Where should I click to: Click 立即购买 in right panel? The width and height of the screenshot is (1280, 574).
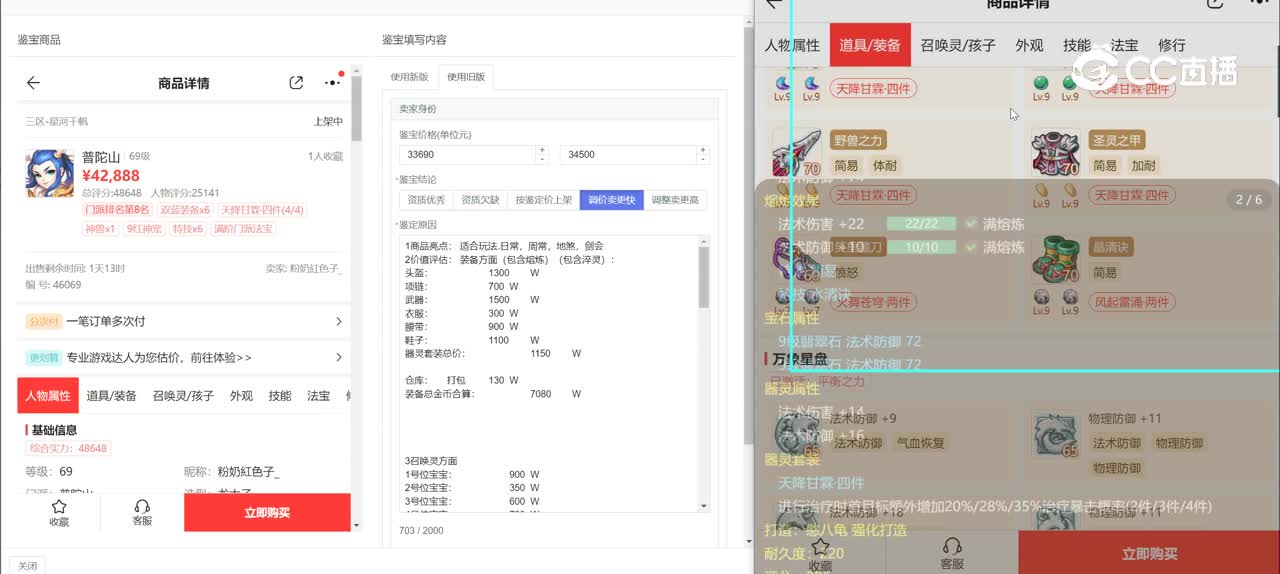click(x=1149, y=553)
